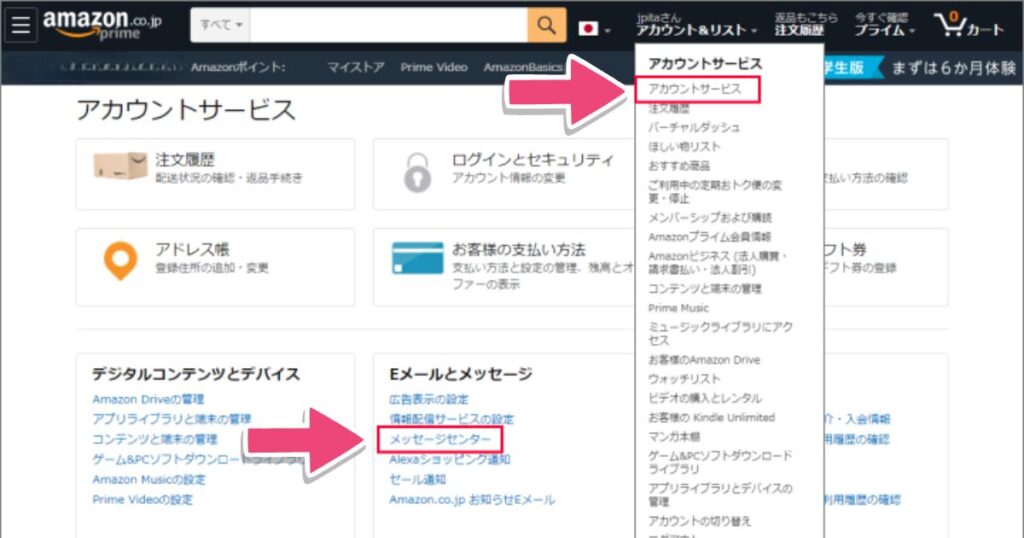Click Amazon.co.jp お知らせEメール link
The height and width of the screenshot is (538, 1024).
pyautogui.click(x=472, y=499)
